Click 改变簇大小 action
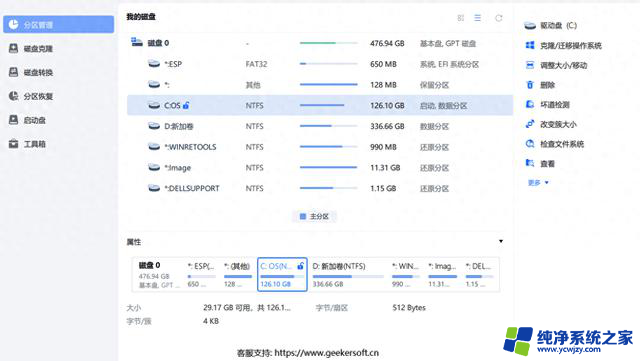This screenshot has height=361, width=640. click(558, 124)
